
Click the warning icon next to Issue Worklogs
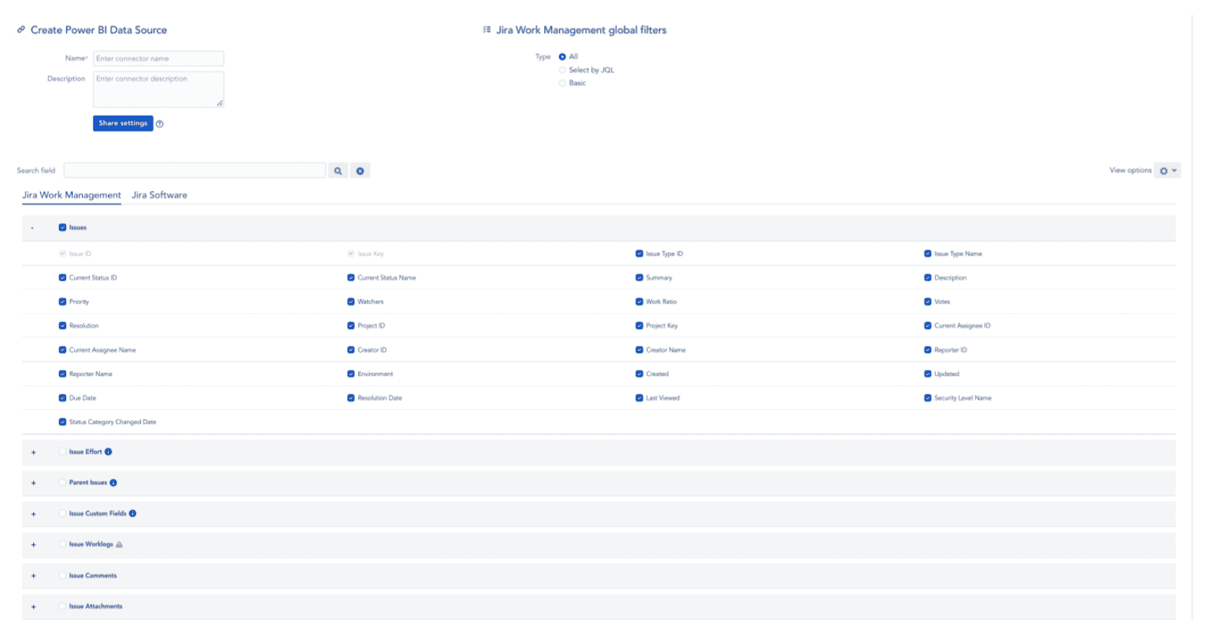pos(120,545)
